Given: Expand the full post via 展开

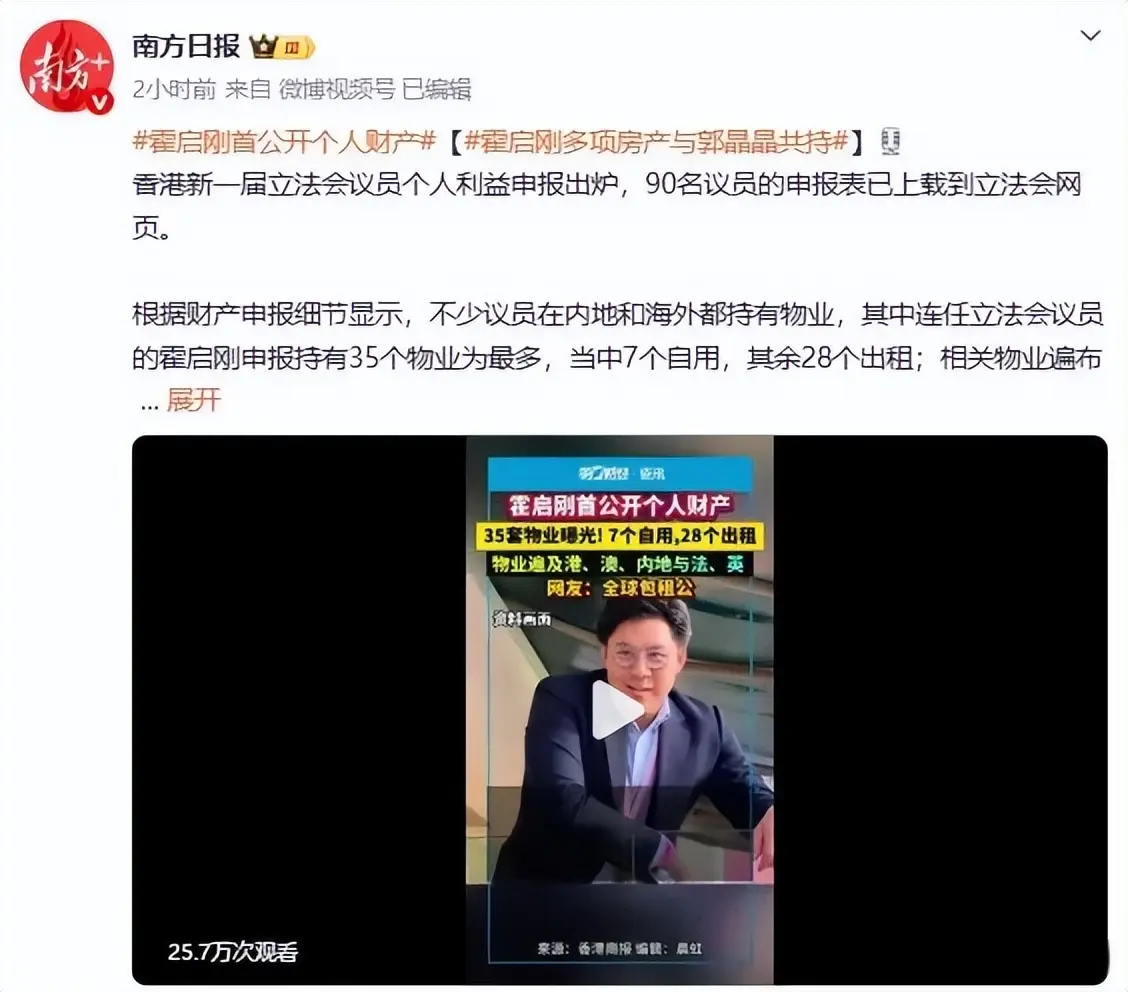Looking at the screenshot, I should (x=194, y=399).
